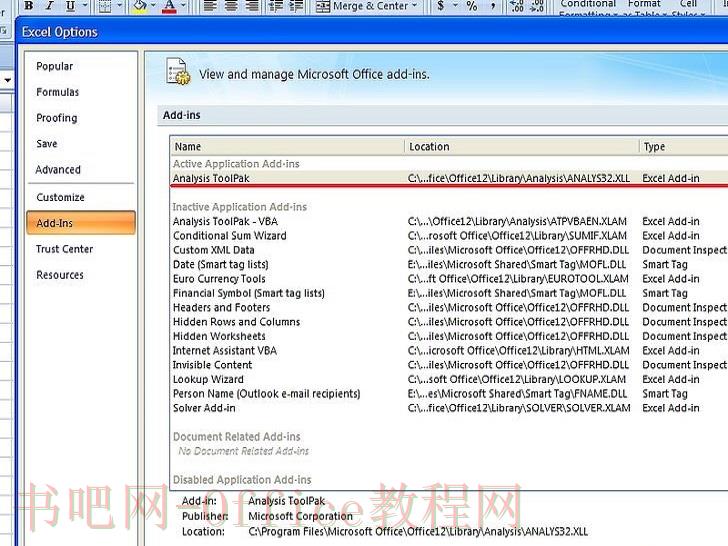728x546 pixels.
Task: Click the ANALYS32.XLL location cell
Action: point(519,178)
